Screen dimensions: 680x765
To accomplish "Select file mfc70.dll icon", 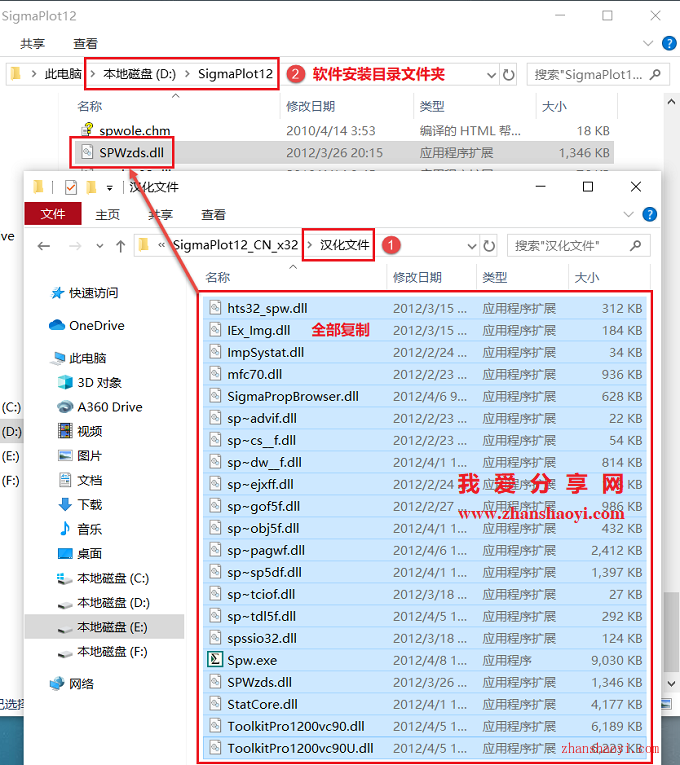I will point(215,374).
